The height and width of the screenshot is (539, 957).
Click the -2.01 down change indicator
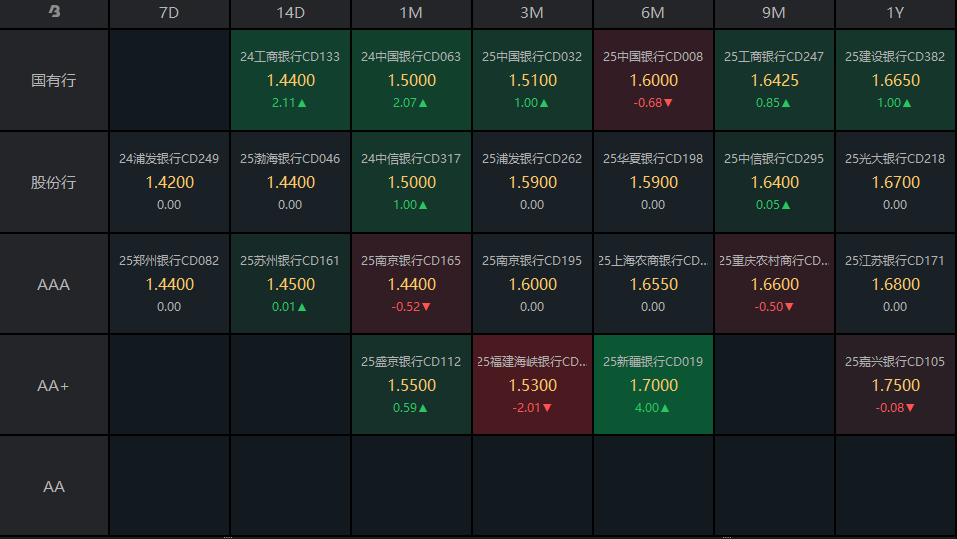[x=532, y=408]
